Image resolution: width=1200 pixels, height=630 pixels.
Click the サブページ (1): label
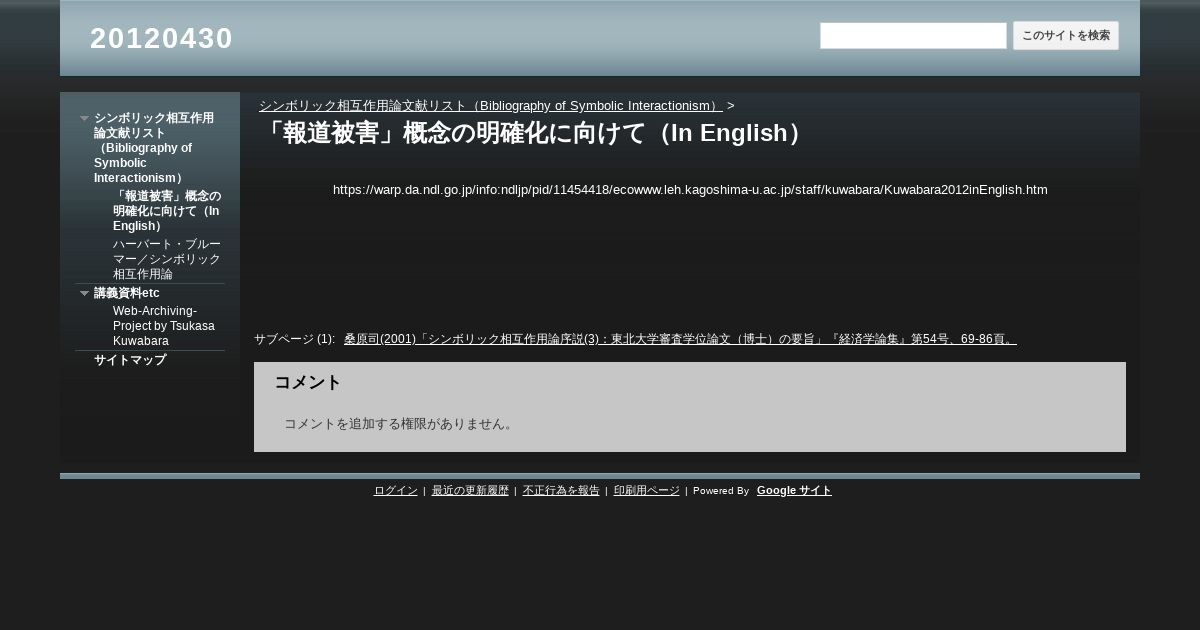pyautogui.click(x=294, y=339)
